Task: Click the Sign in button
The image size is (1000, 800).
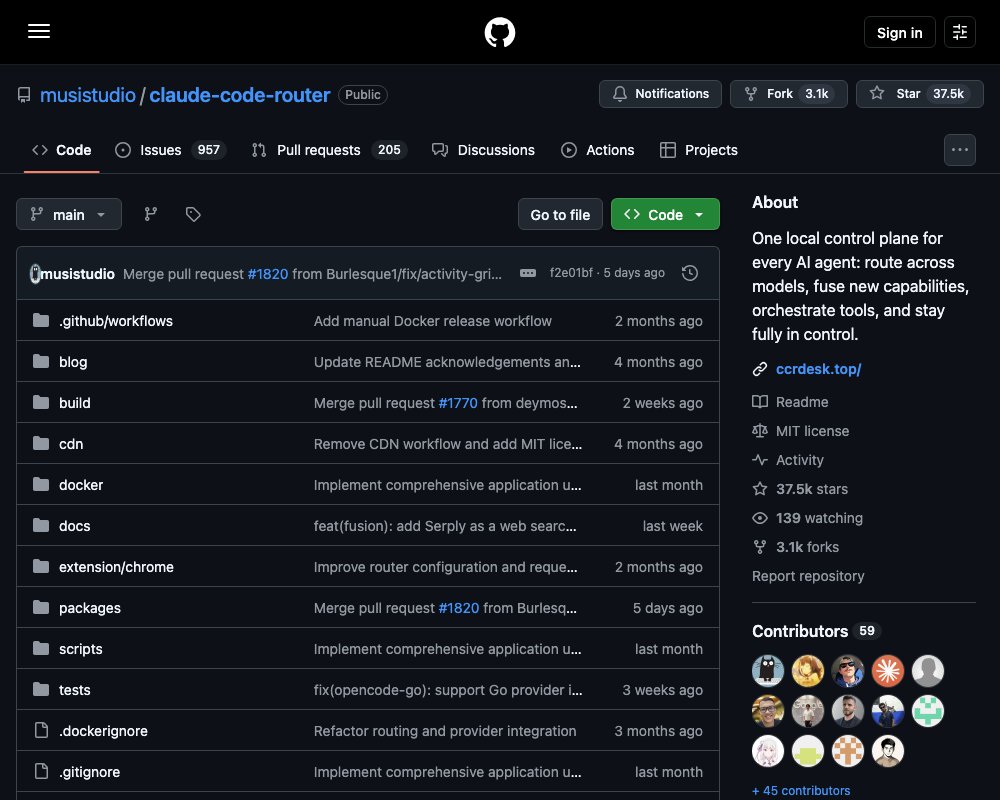Action: point(899,32)
